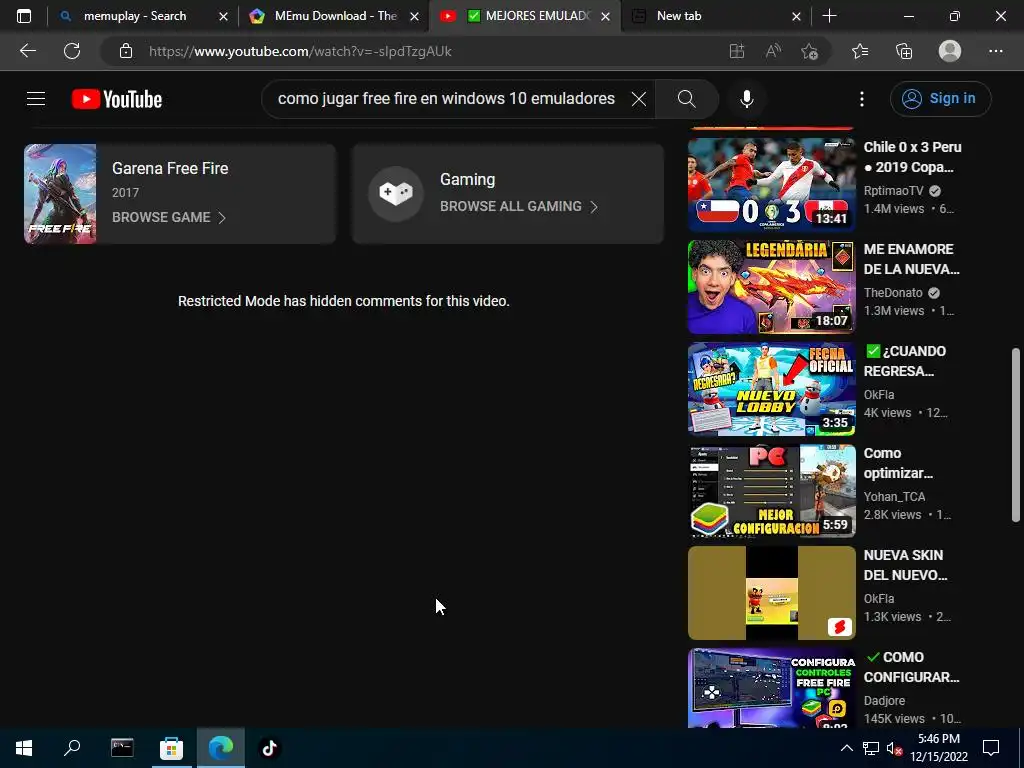Open the Read aloud option
The width and height of the screenshot is (1024, 768).
tap(773, 51)
